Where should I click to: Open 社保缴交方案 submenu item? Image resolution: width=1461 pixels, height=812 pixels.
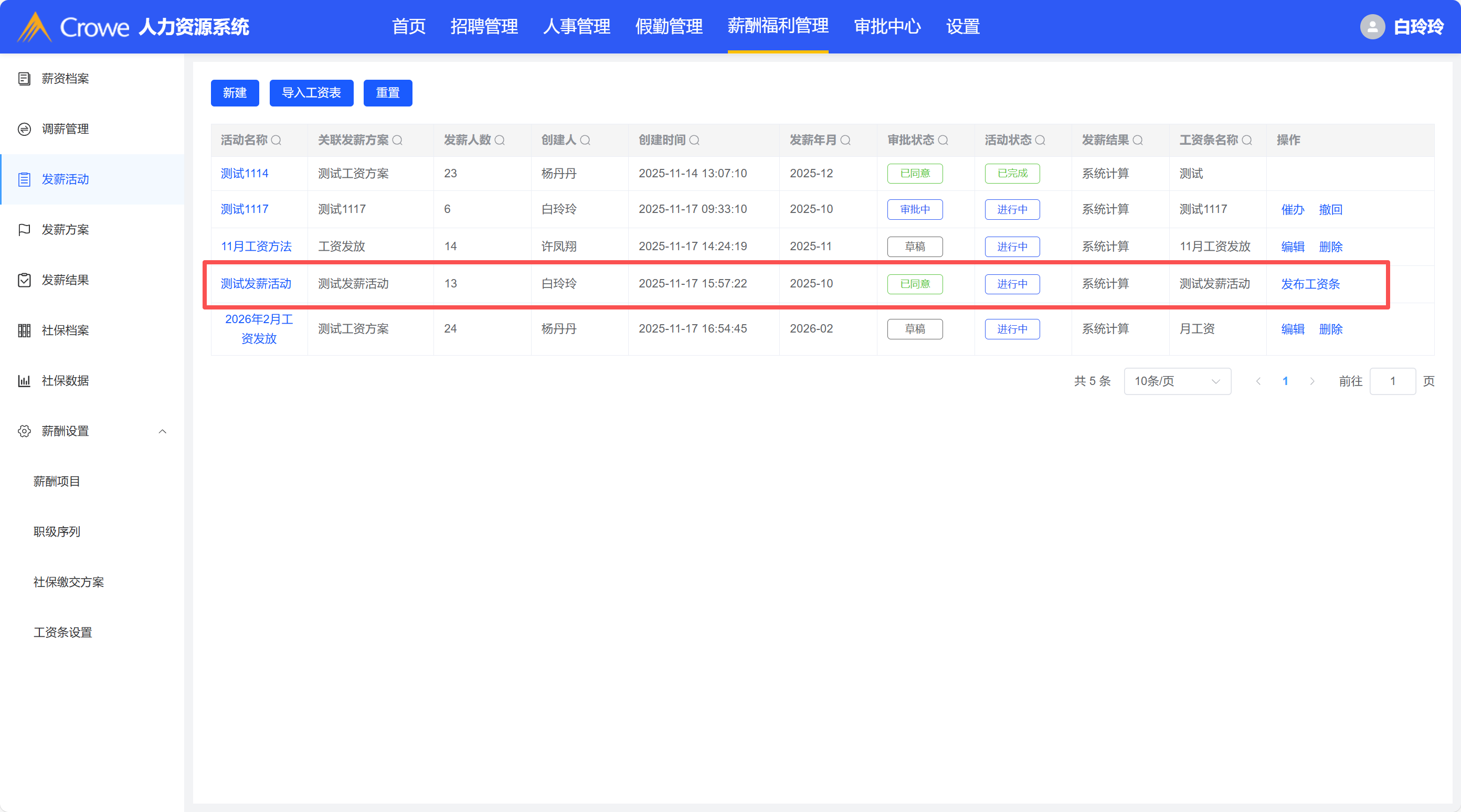coord(69,582)
